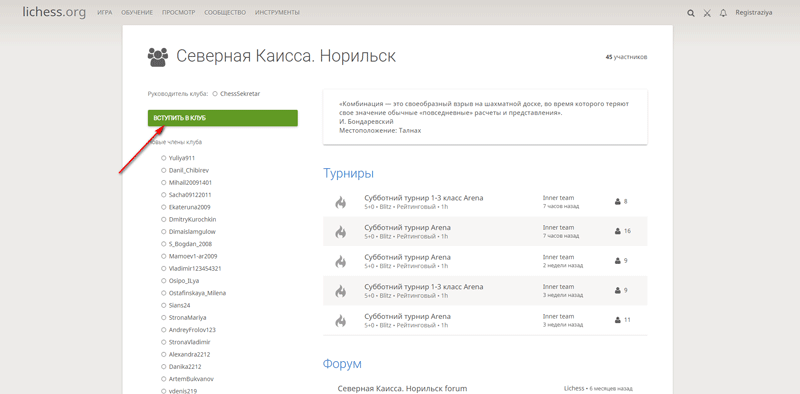Click flame icon of Субботний турнир 1-3 класс, 7 часов назад
This screenshot has height=394, width=800.
click(340, 202)
